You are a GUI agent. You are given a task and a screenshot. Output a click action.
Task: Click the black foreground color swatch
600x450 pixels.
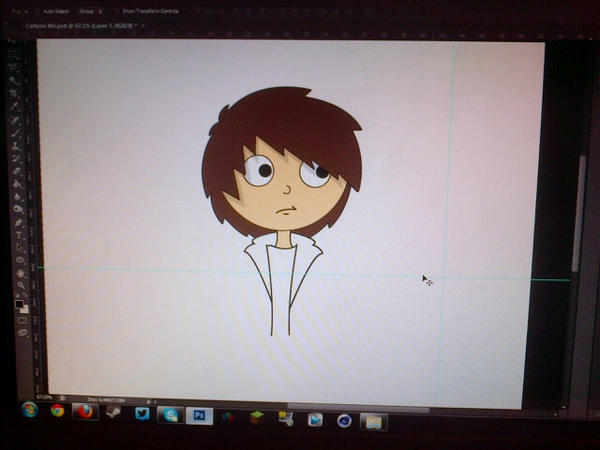tap(19, 304)
